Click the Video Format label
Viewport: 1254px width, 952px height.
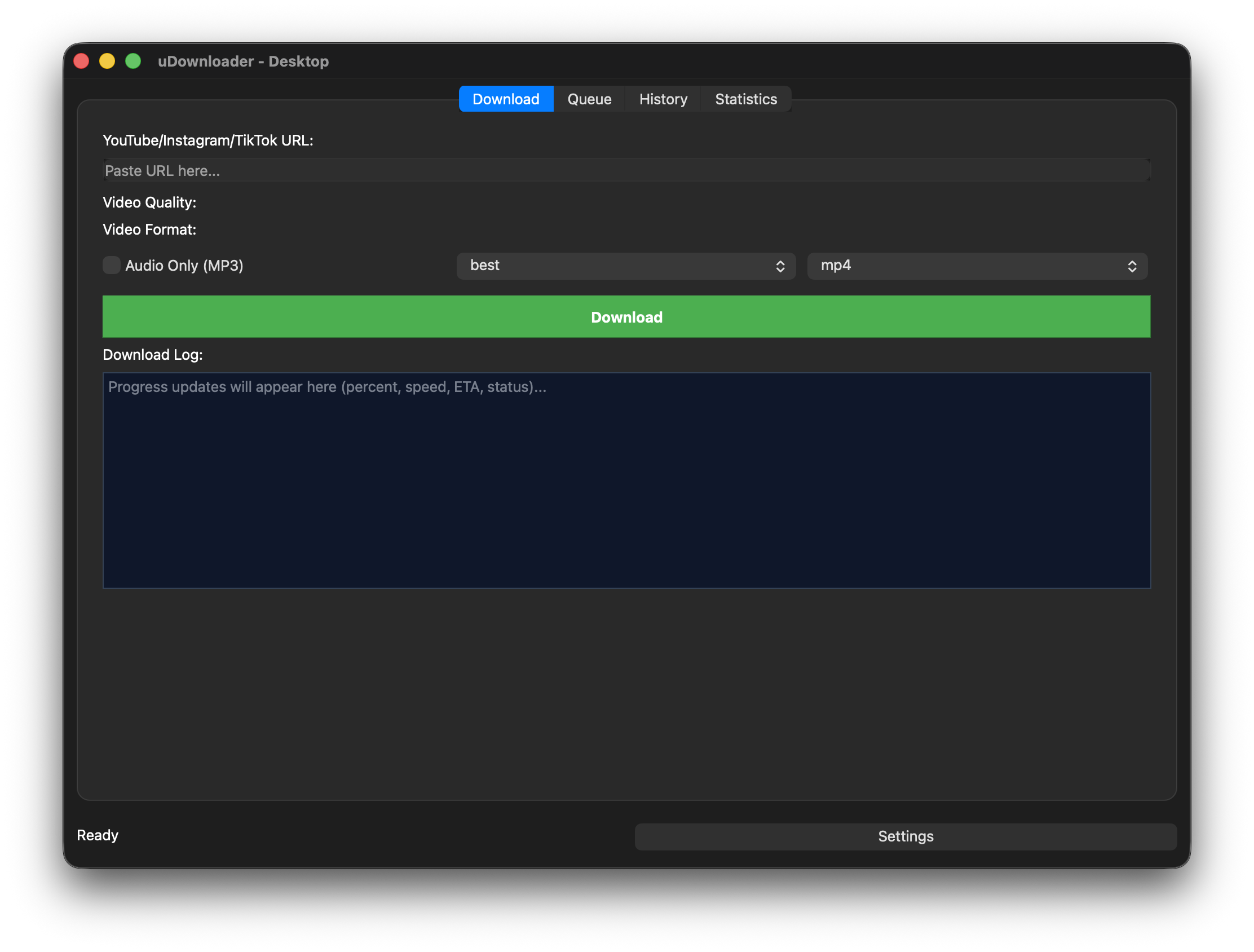[149, 230]
